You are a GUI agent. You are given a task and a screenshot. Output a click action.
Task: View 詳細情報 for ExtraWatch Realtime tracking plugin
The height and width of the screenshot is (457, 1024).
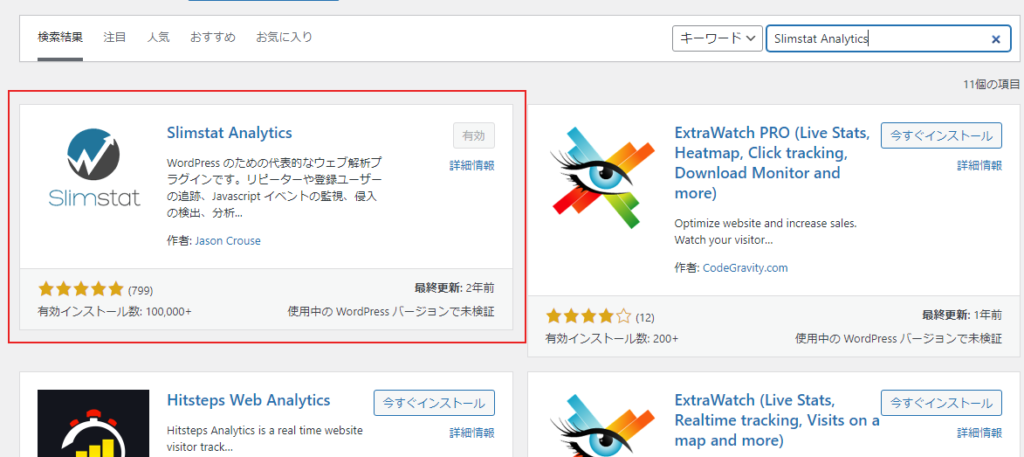tap(980, 433)
